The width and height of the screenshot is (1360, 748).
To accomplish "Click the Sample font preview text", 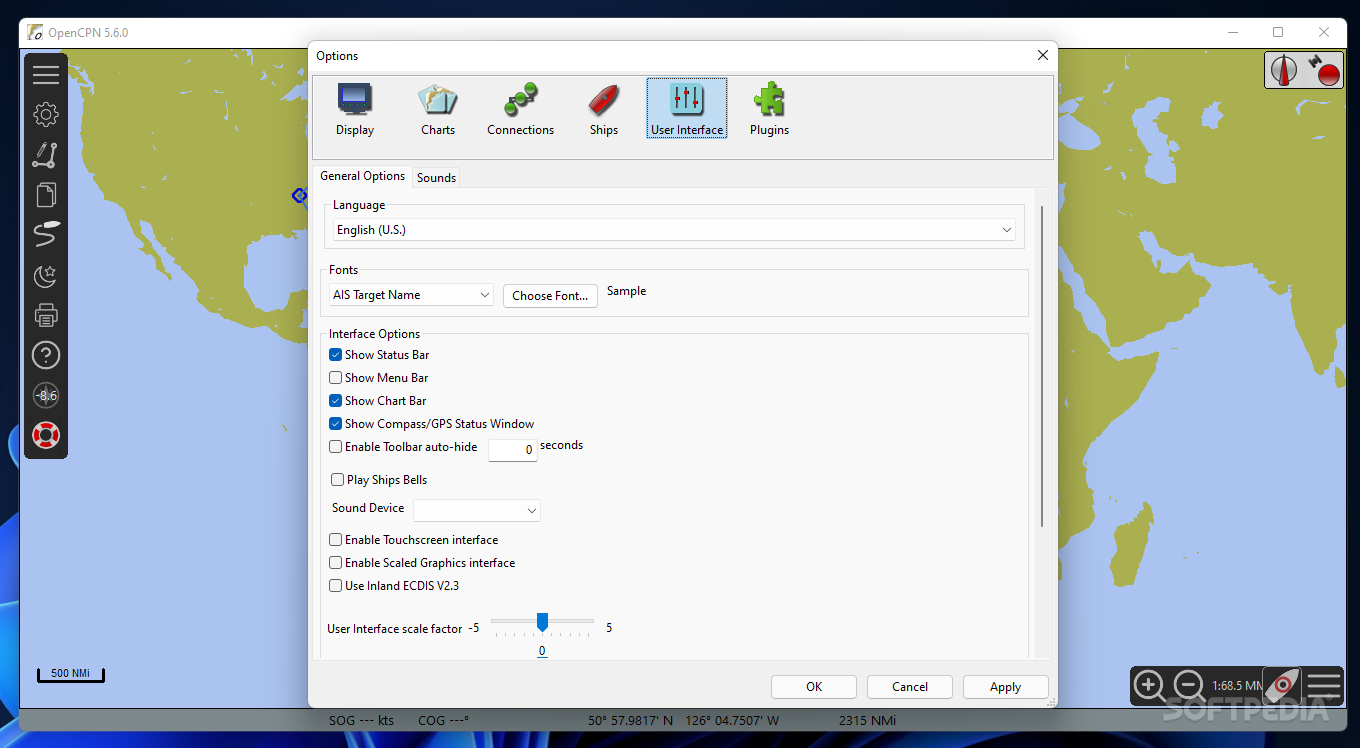I will click(x=627, y=291).
